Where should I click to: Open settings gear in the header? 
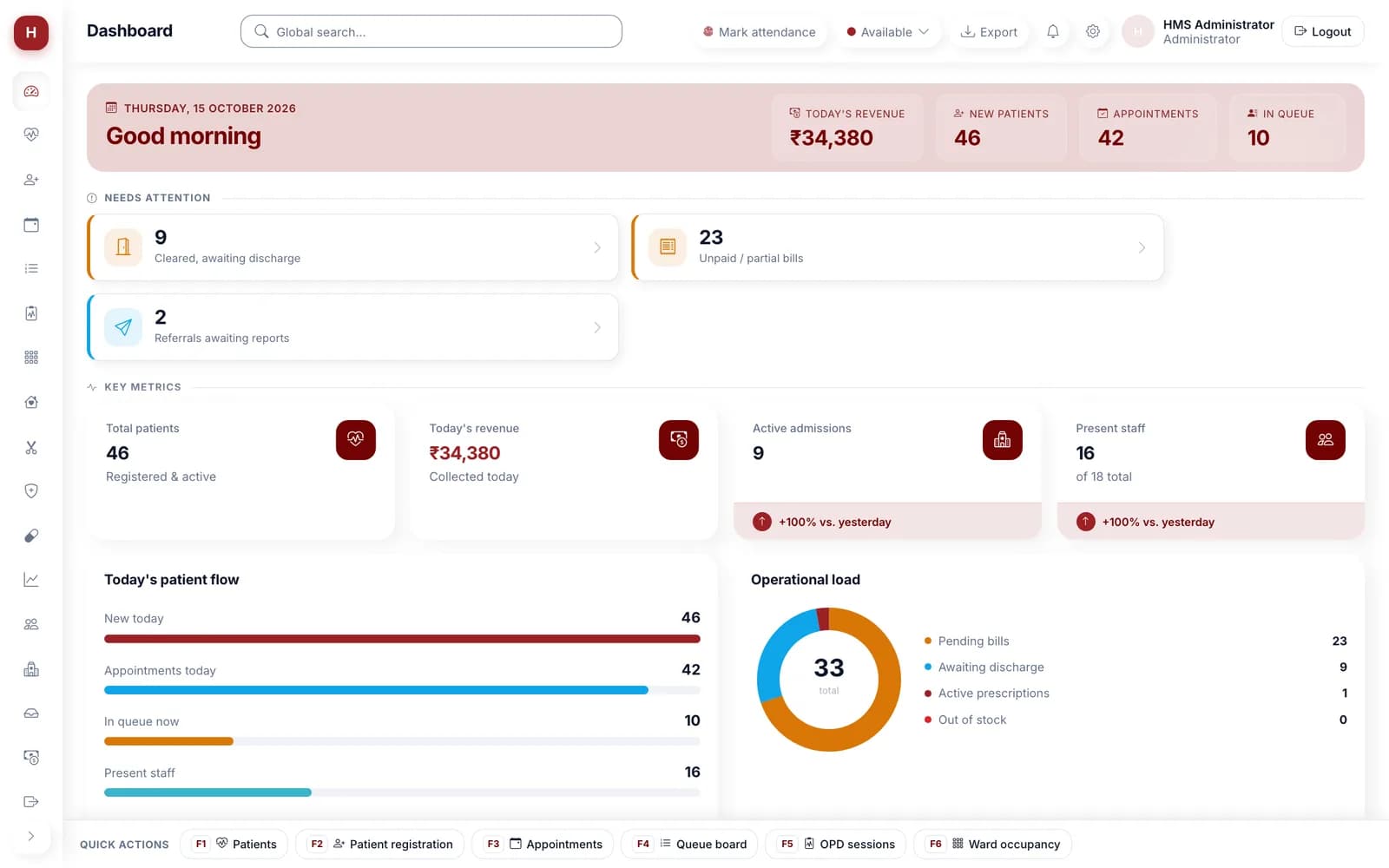click(1093, 31)
